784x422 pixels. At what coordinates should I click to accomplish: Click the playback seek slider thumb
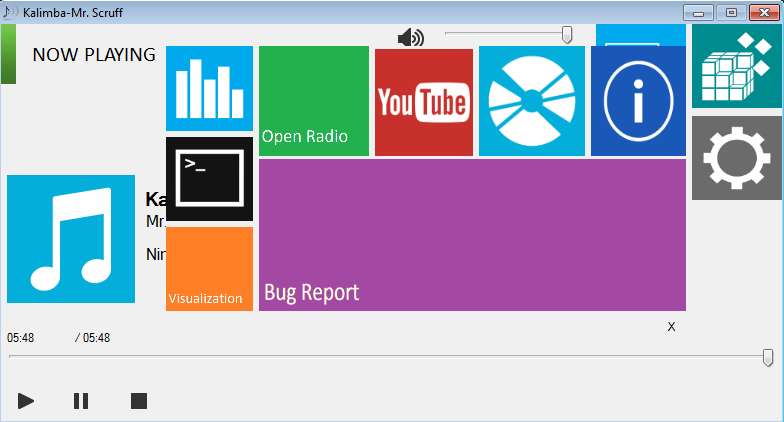[x=768, y=357]
